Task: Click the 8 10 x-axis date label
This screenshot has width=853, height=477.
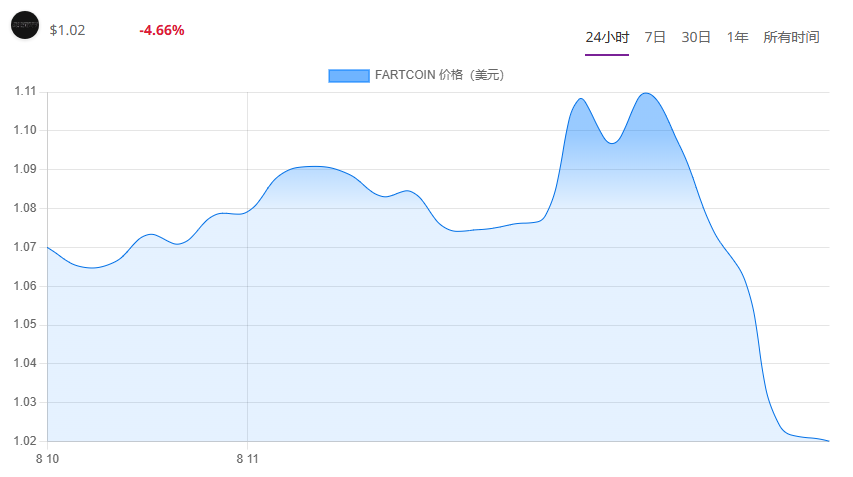Action: pos(47,459)
